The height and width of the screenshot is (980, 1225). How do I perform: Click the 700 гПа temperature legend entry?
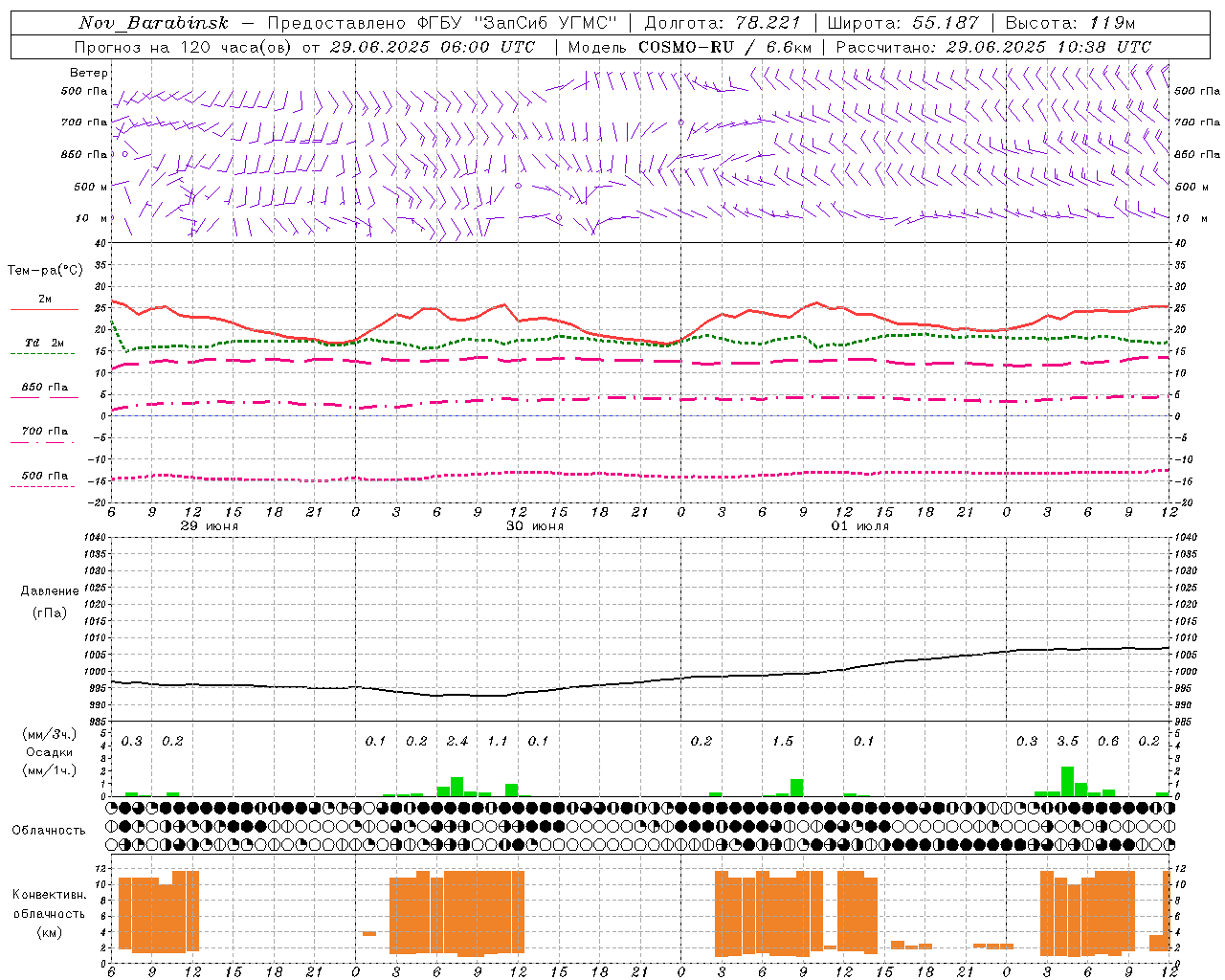[44, 432]
